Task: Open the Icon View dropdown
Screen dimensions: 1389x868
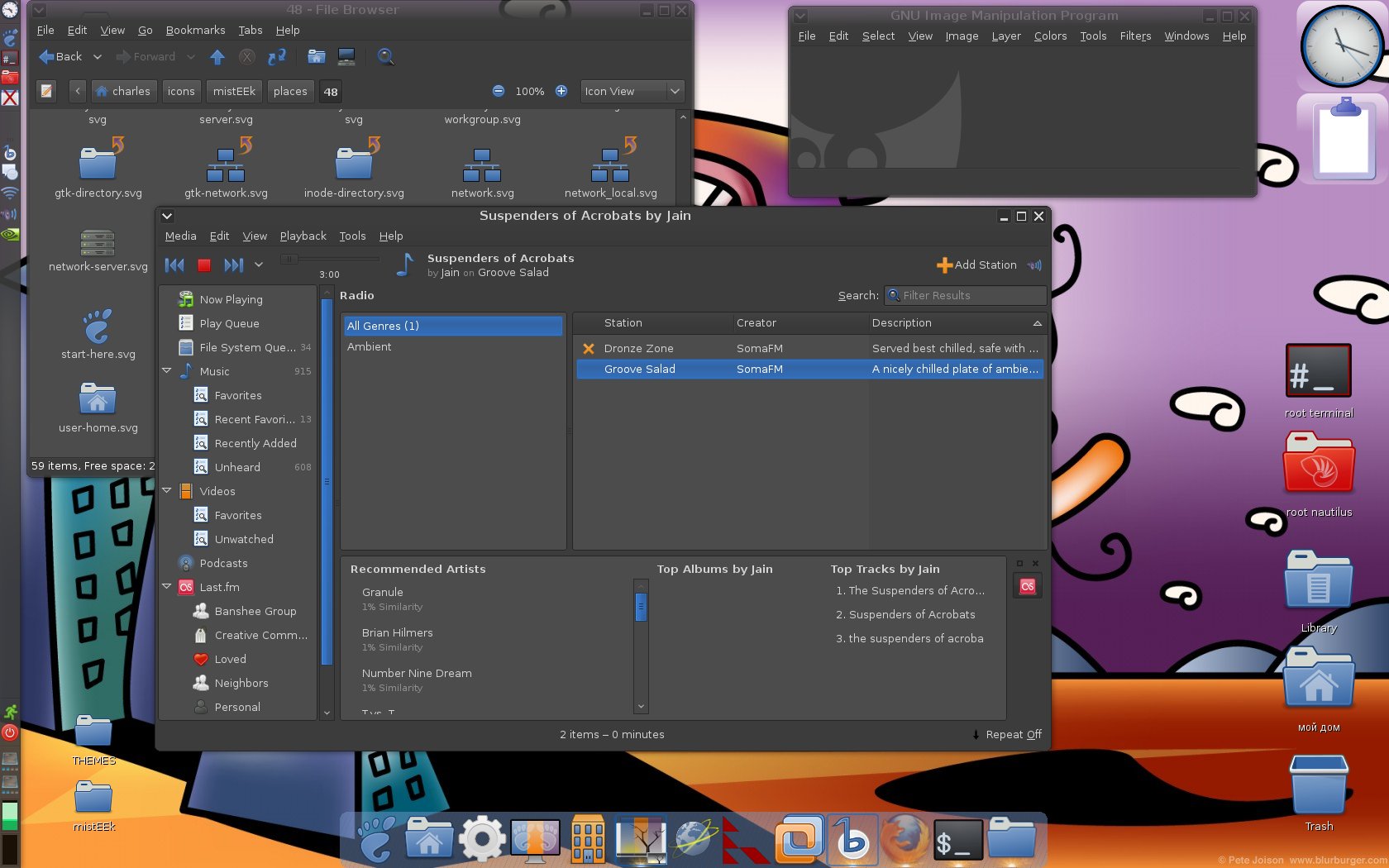Action: coord(632,92)
